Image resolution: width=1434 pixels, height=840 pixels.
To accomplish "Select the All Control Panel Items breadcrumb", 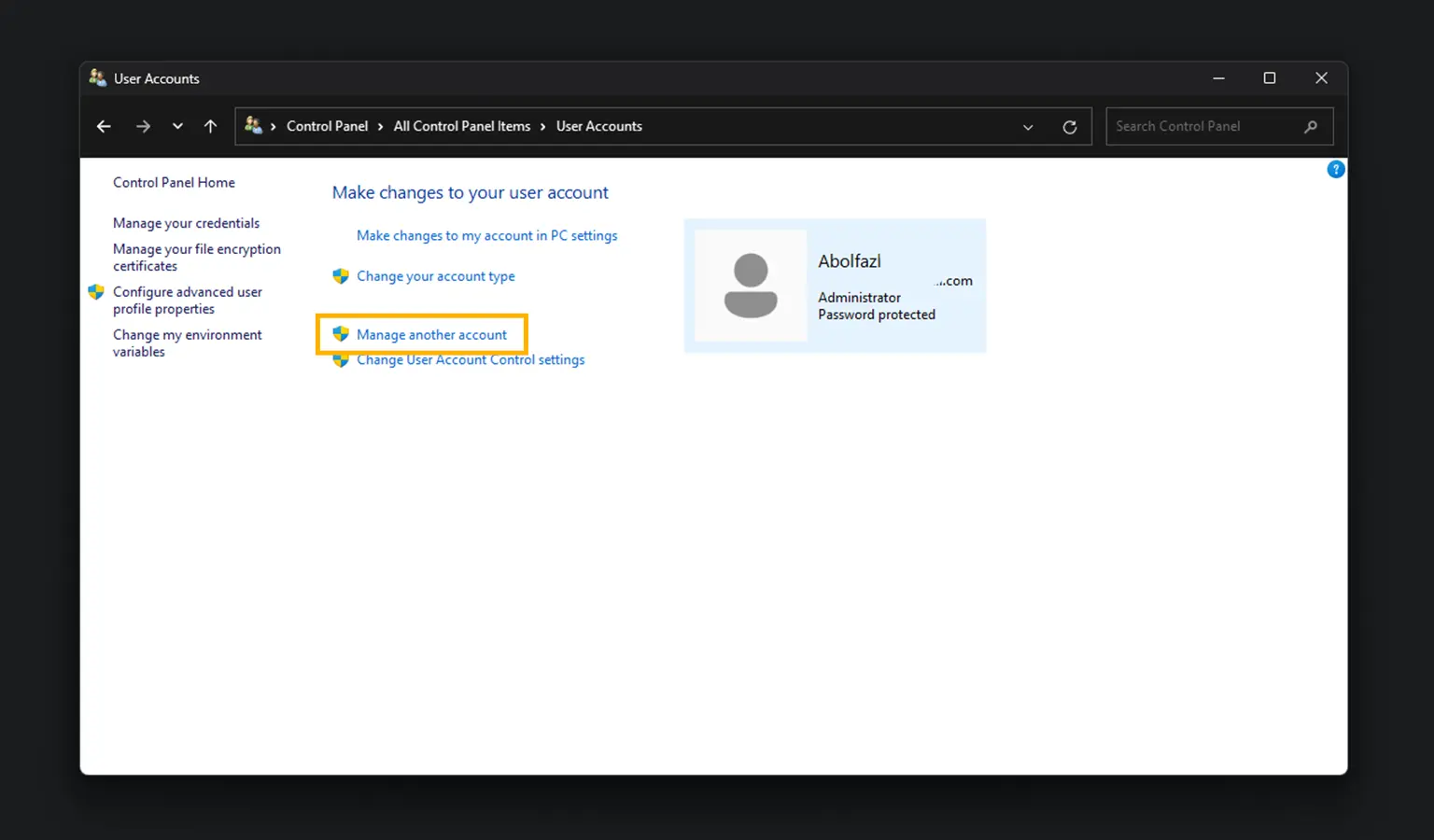I will (461, 127).
